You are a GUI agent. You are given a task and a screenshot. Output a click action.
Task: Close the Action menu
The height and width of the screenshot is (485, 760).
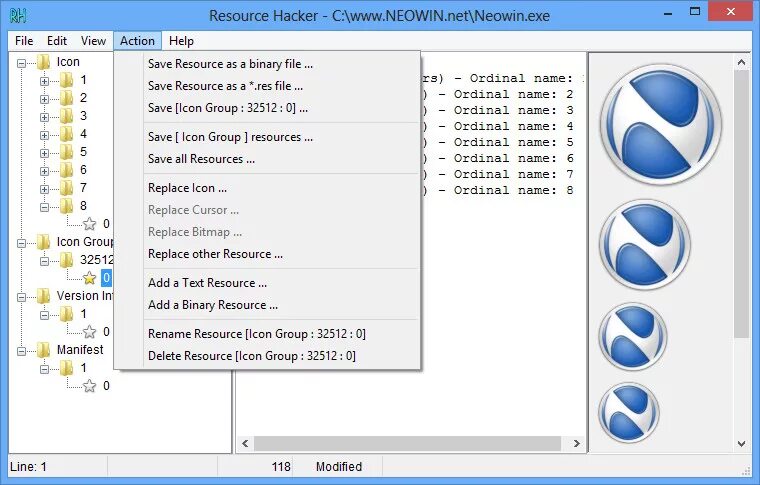point(138,41)
